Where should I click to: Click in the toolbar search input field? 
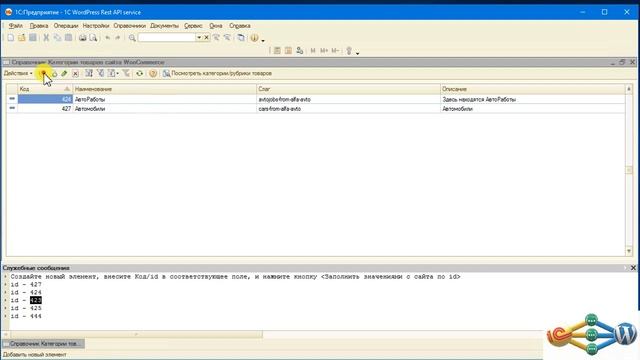(x=167, y=38)
